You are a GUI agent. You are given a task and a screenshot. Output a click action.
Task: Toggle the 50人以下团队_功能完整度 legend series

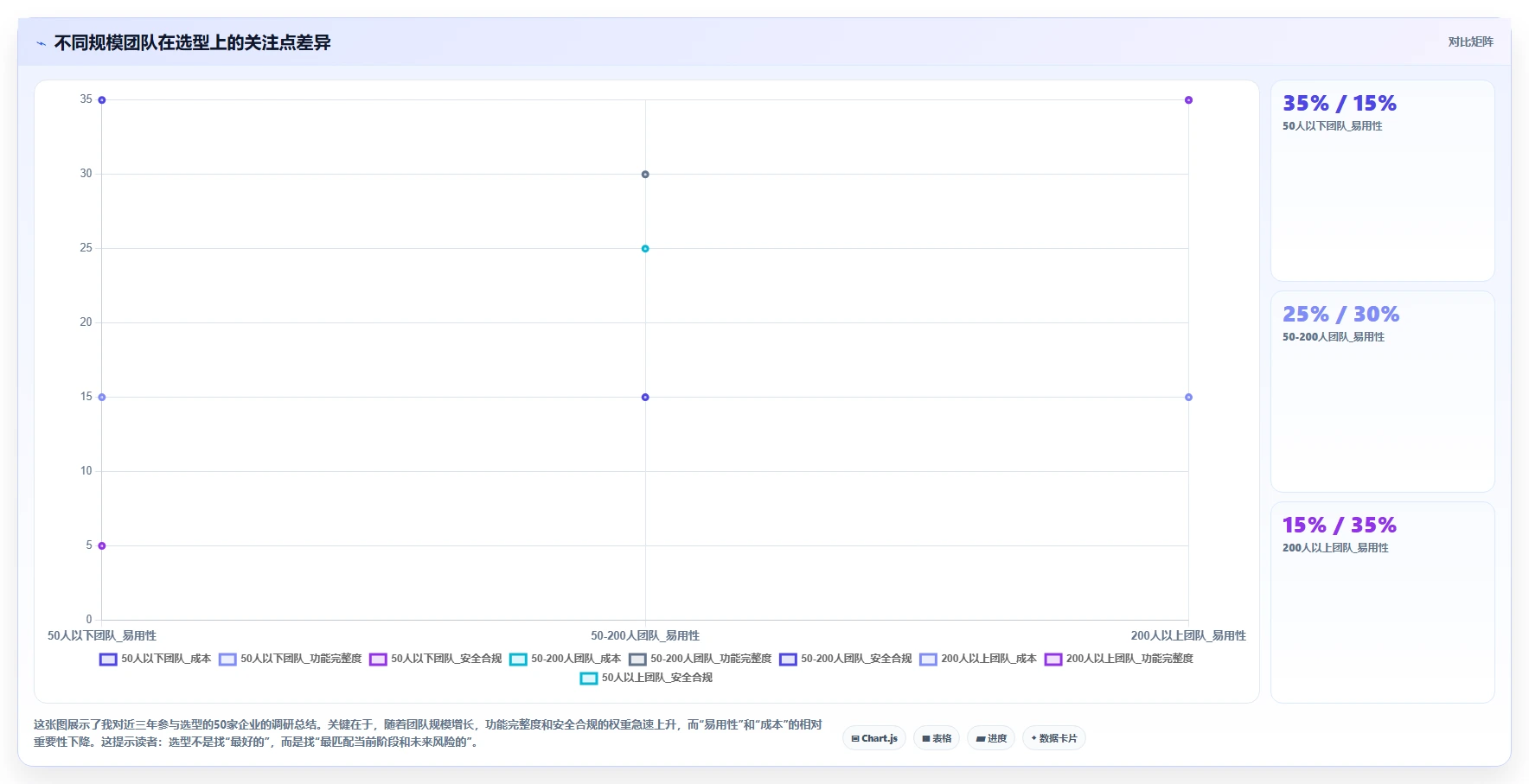[x=290, y=659]
